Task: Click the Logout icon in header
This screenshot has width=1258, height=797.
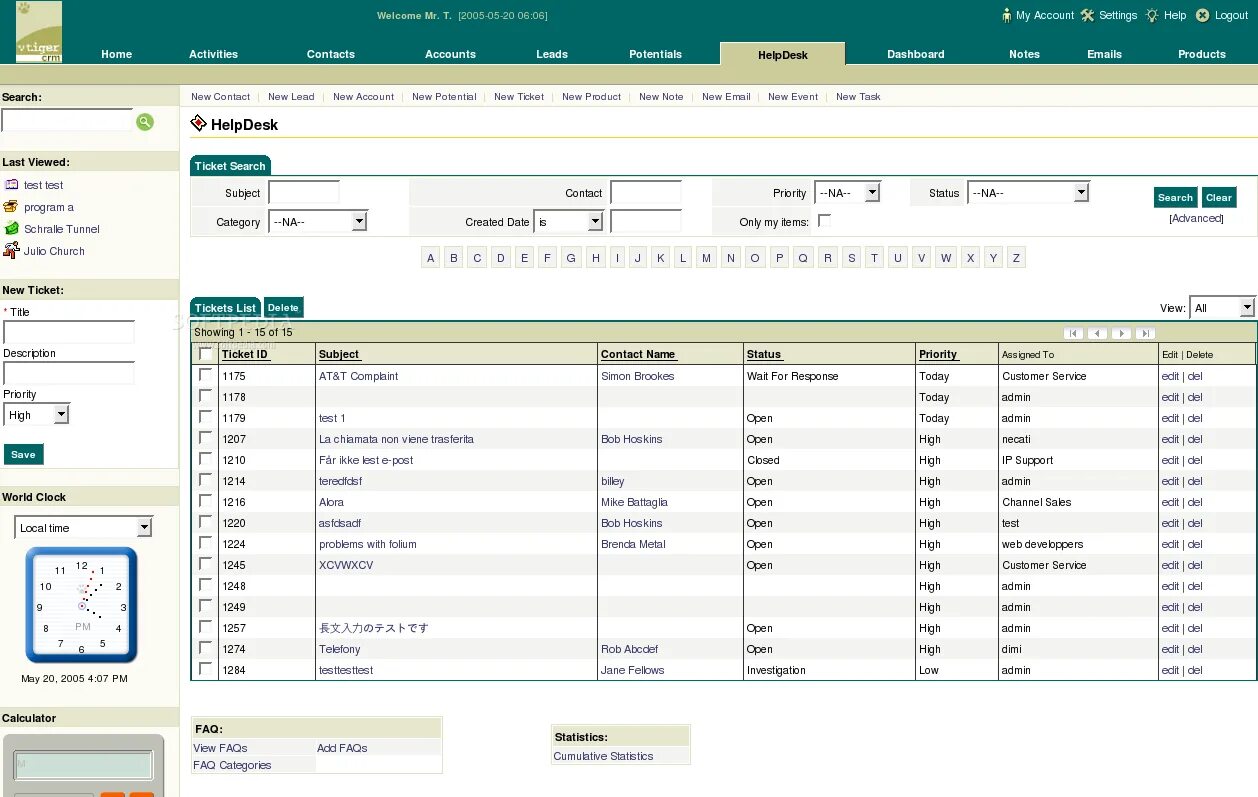Action: (1202, 15)
